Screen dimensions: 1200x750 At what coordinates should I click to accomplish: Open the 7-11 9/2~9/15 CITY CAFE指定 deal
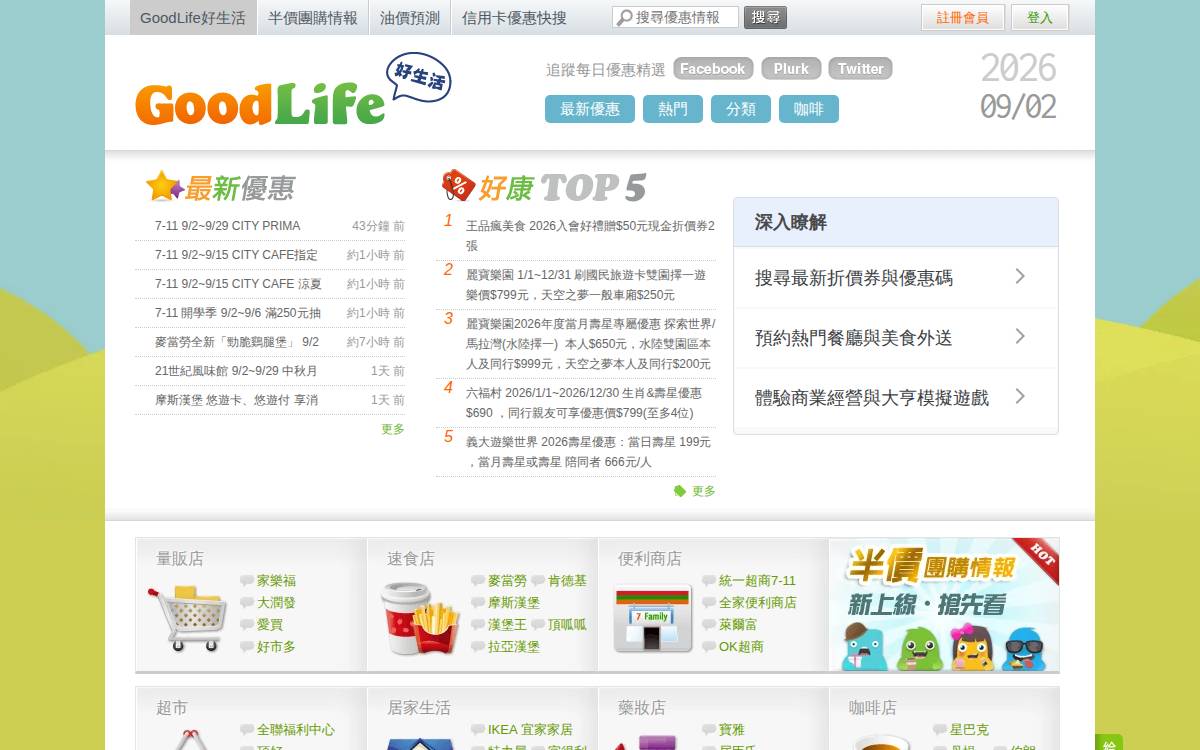(x=236, y=255)
